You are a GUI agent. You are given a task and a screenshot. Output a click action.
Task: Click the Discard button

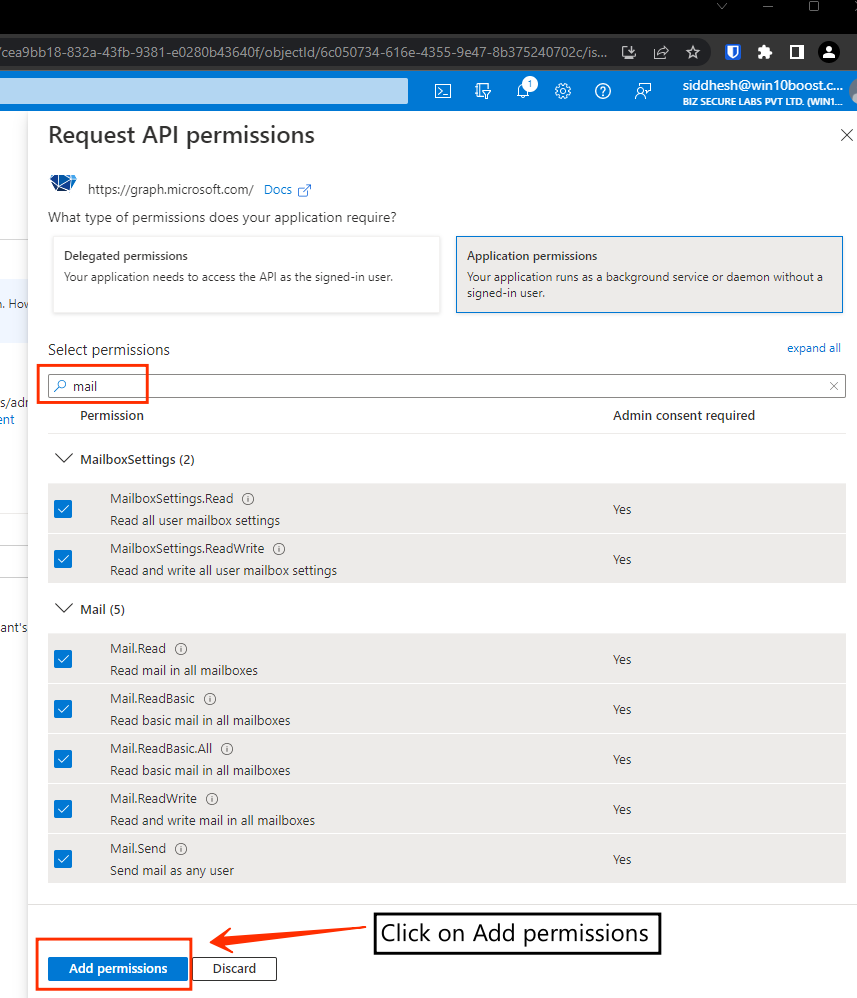pos(234,968)
